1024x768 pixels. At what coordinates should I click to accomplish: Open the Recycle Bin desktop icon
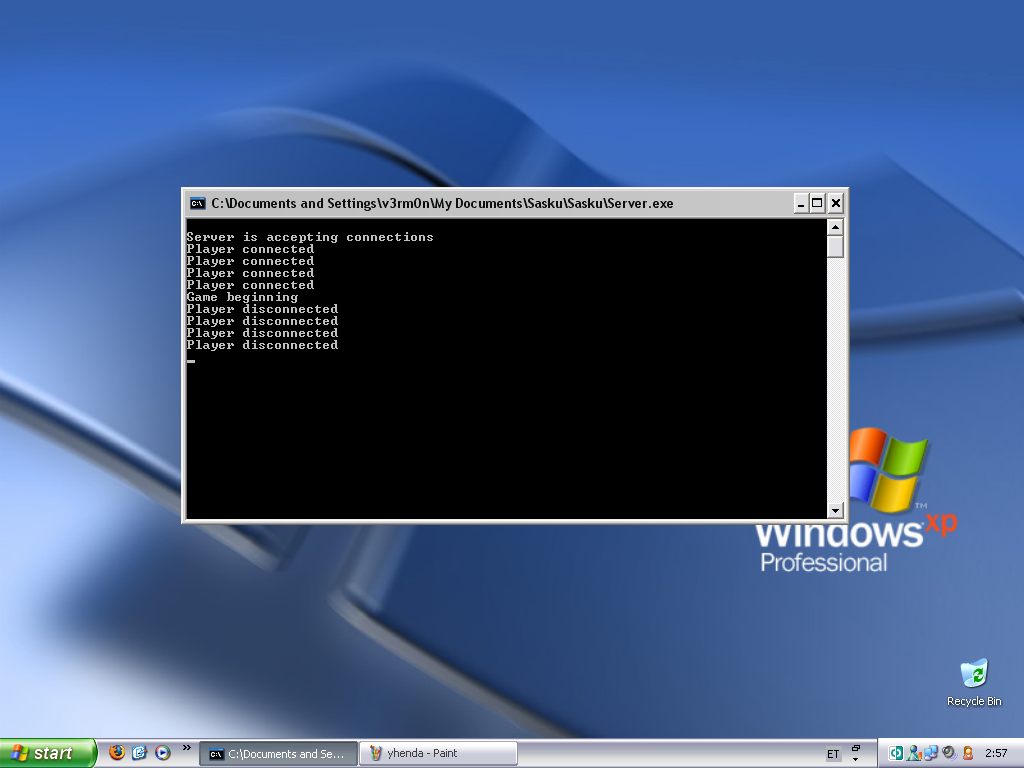[x=974, y=682]
